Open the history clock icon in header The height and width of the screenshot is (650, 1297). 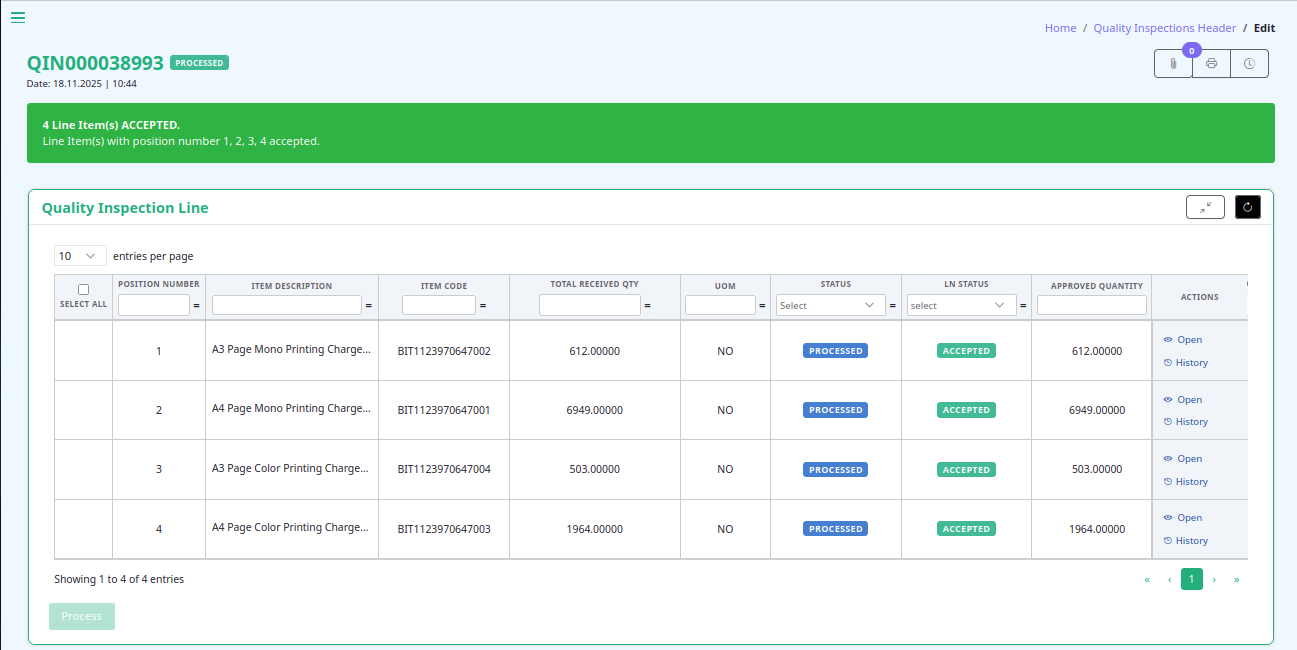pos(1249,64)
